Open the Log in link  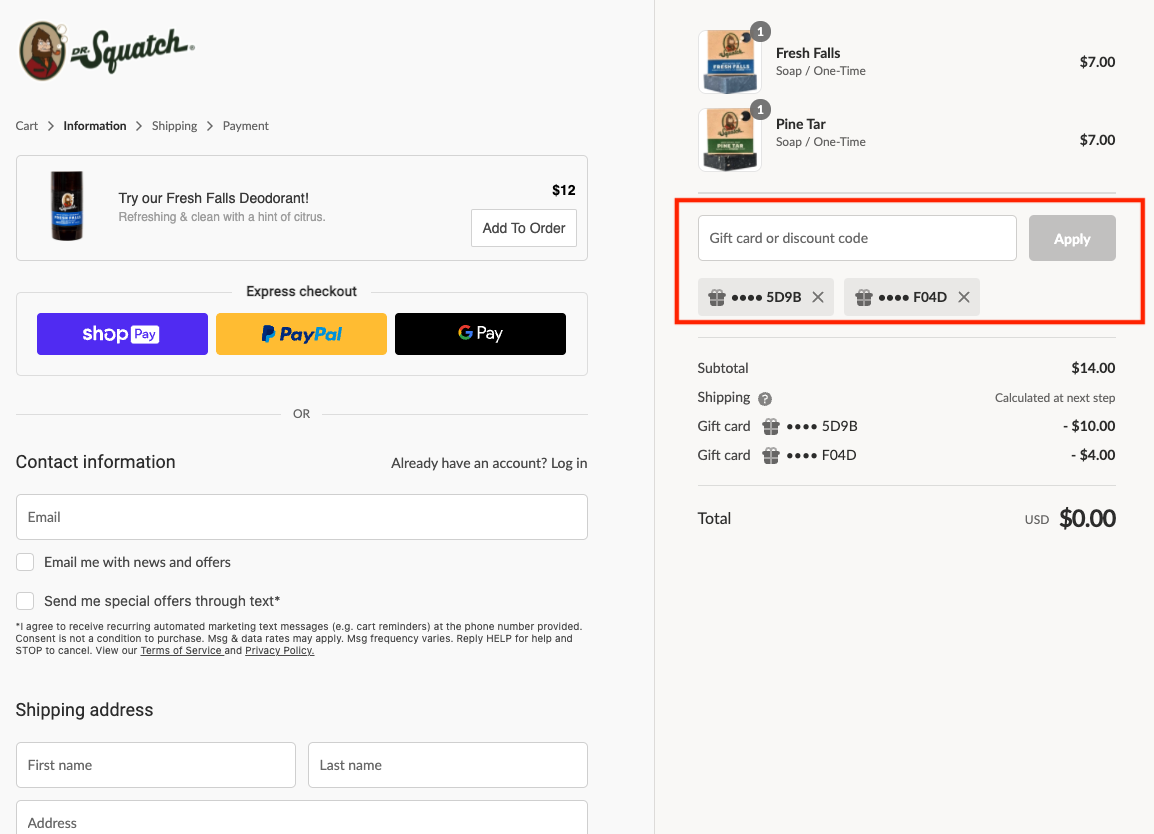point(569,463)
